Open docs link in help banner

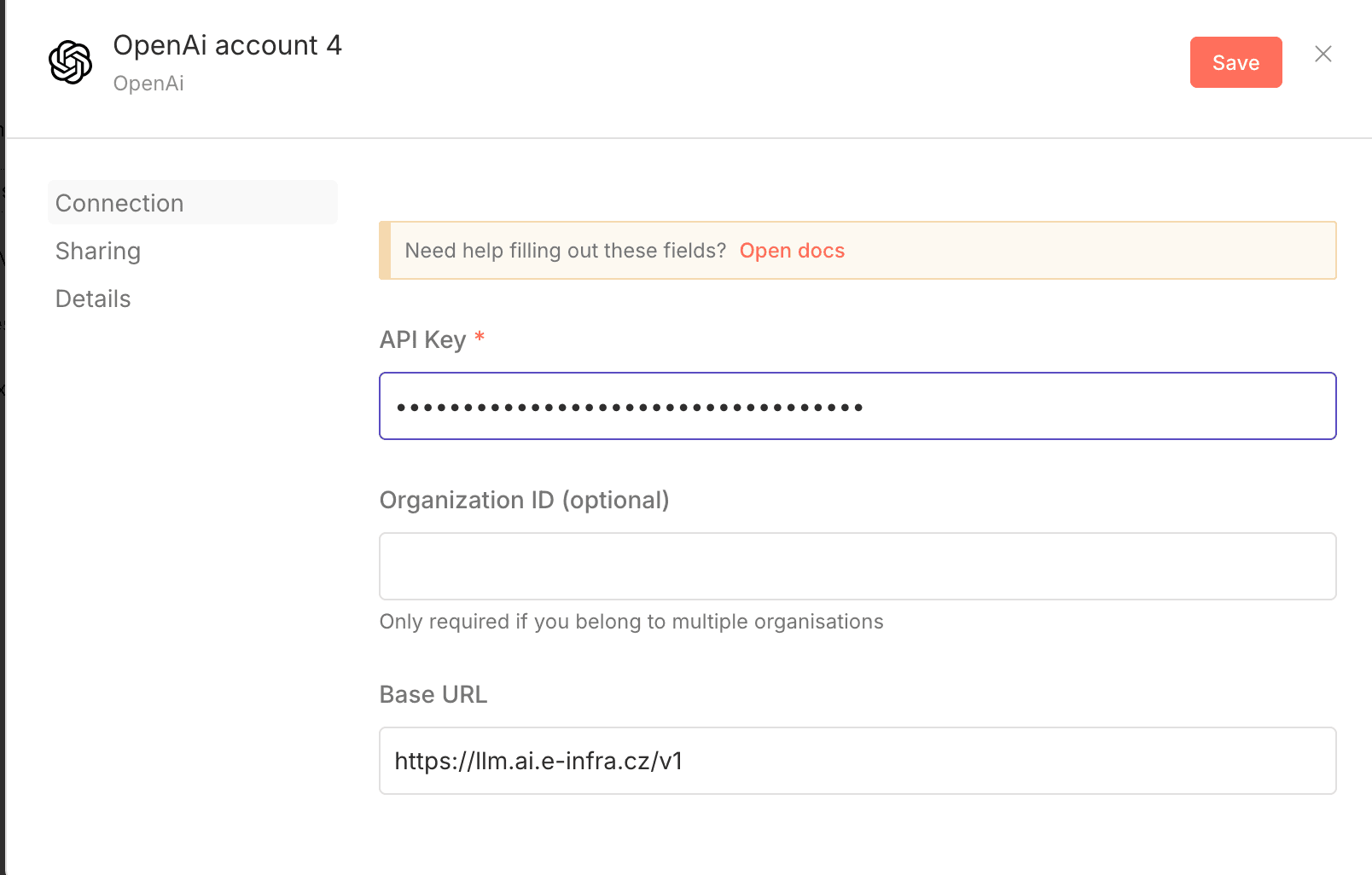pyautogui.click(x=792, y=251)
